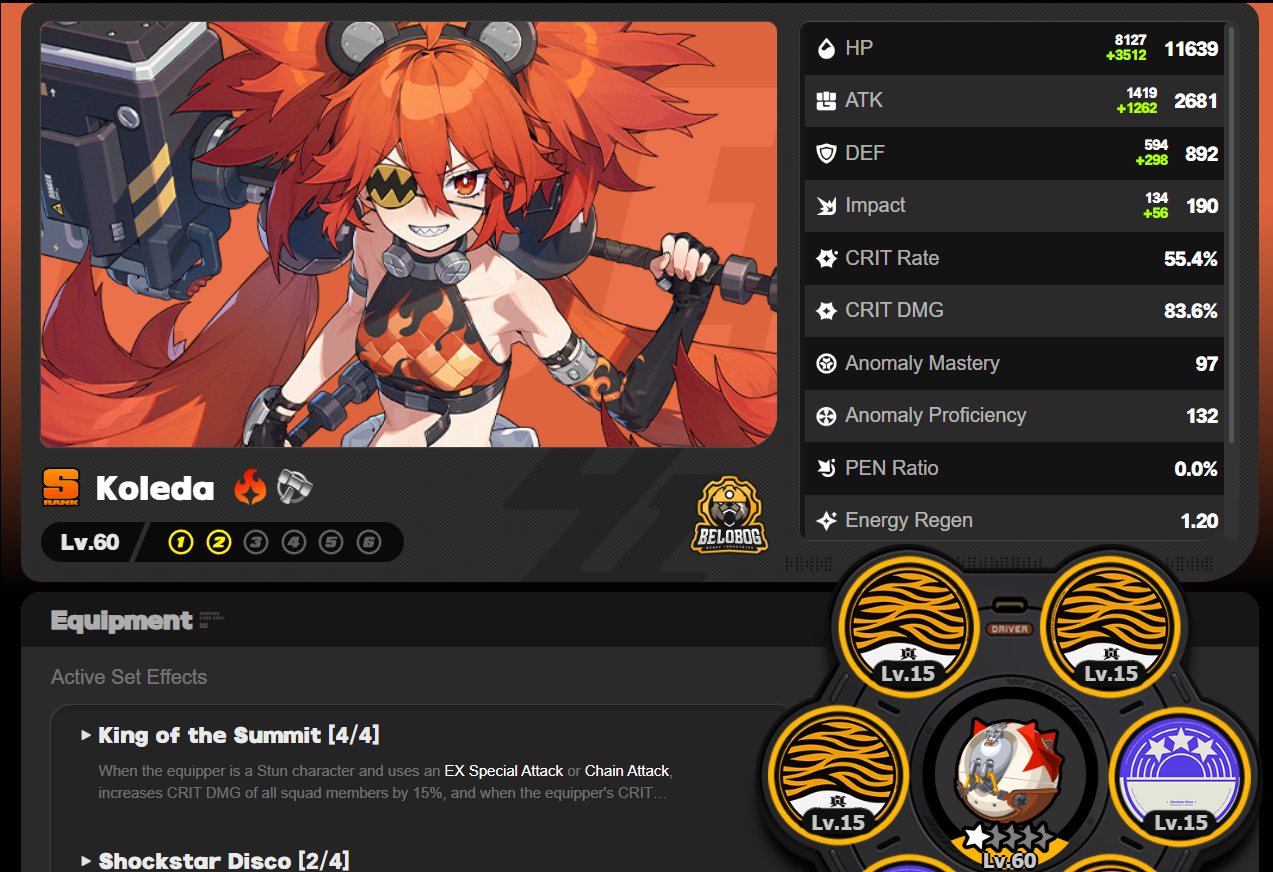The image size is (1273, 872).
Task: Click the PEN Ratio value 0.0%
Action: pyautogui.click(x=1196, y=469)
